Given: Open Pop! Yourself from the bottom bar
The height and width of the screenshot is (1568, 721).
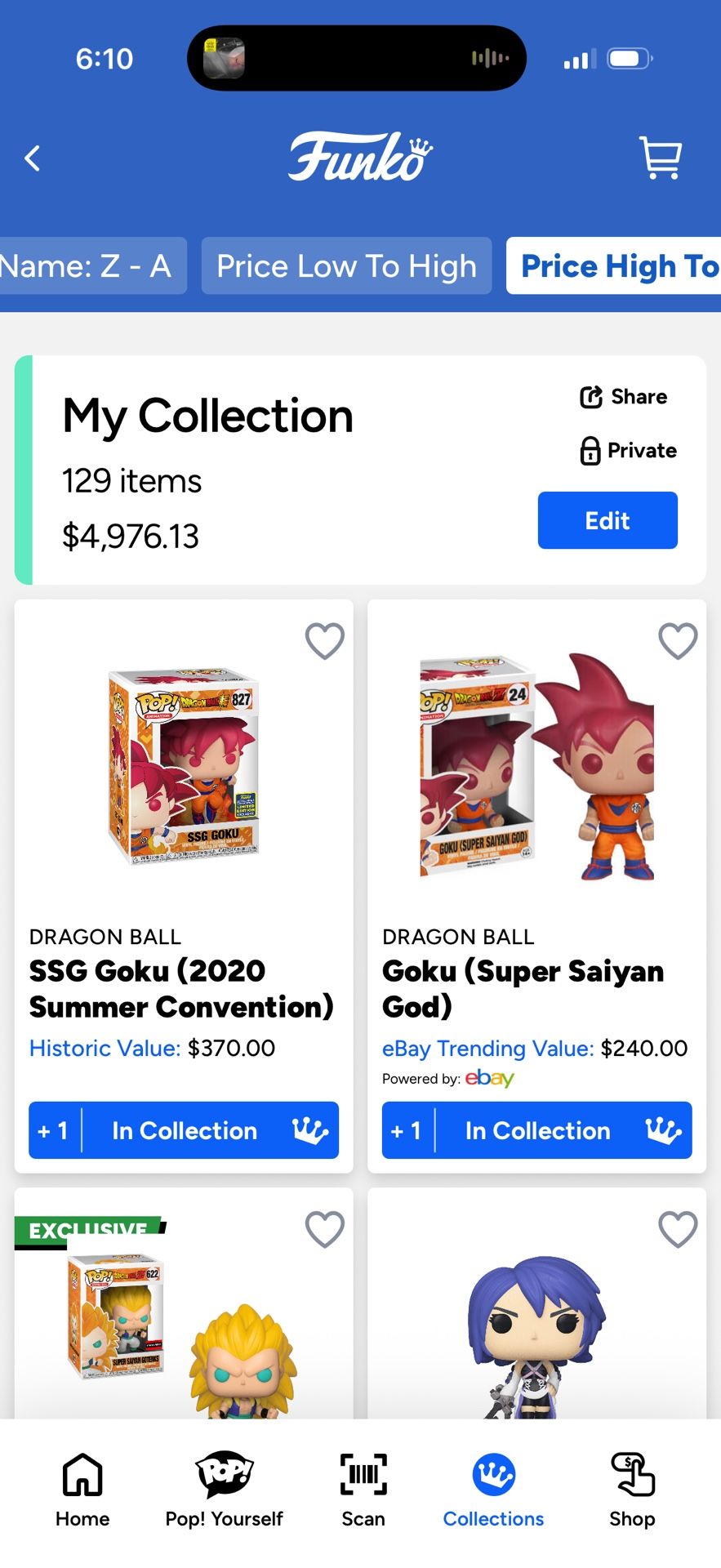Looking at the screenshot, I should 222,1475.
